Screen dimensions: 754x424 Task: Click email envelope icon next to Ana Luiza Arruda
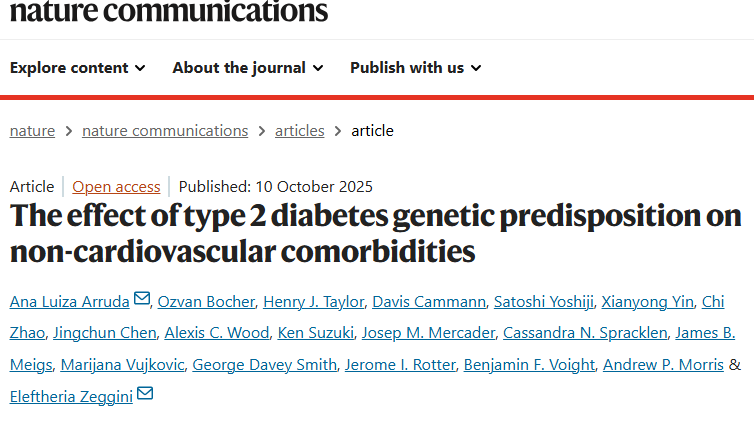click(x=141, y=299)
